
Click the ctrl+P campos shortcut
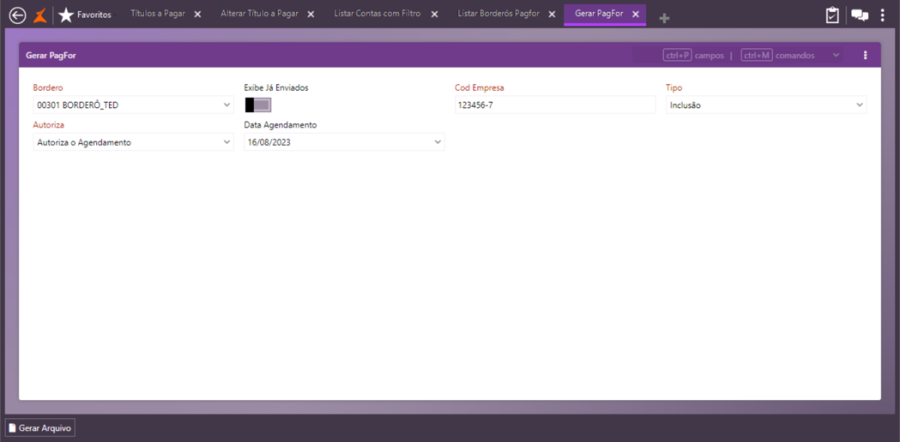(x=694, y=56)
